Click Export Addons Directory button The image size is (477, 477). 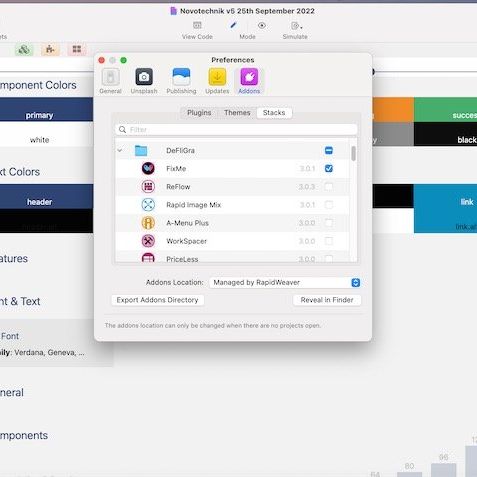157,300
